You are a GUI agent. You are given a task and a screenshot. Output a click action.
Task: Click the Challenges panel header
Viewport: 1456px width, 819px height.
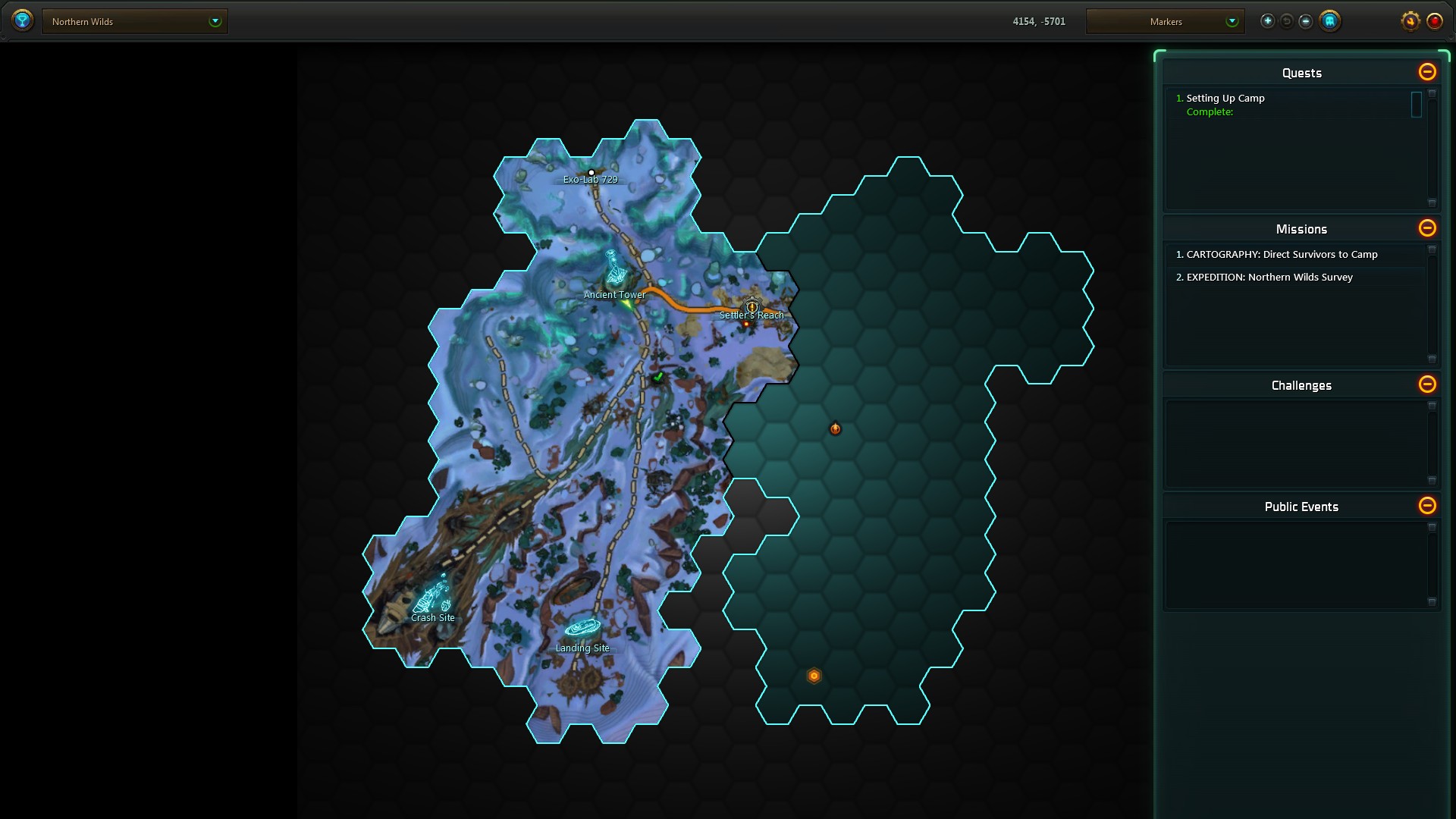point(1301,385)
